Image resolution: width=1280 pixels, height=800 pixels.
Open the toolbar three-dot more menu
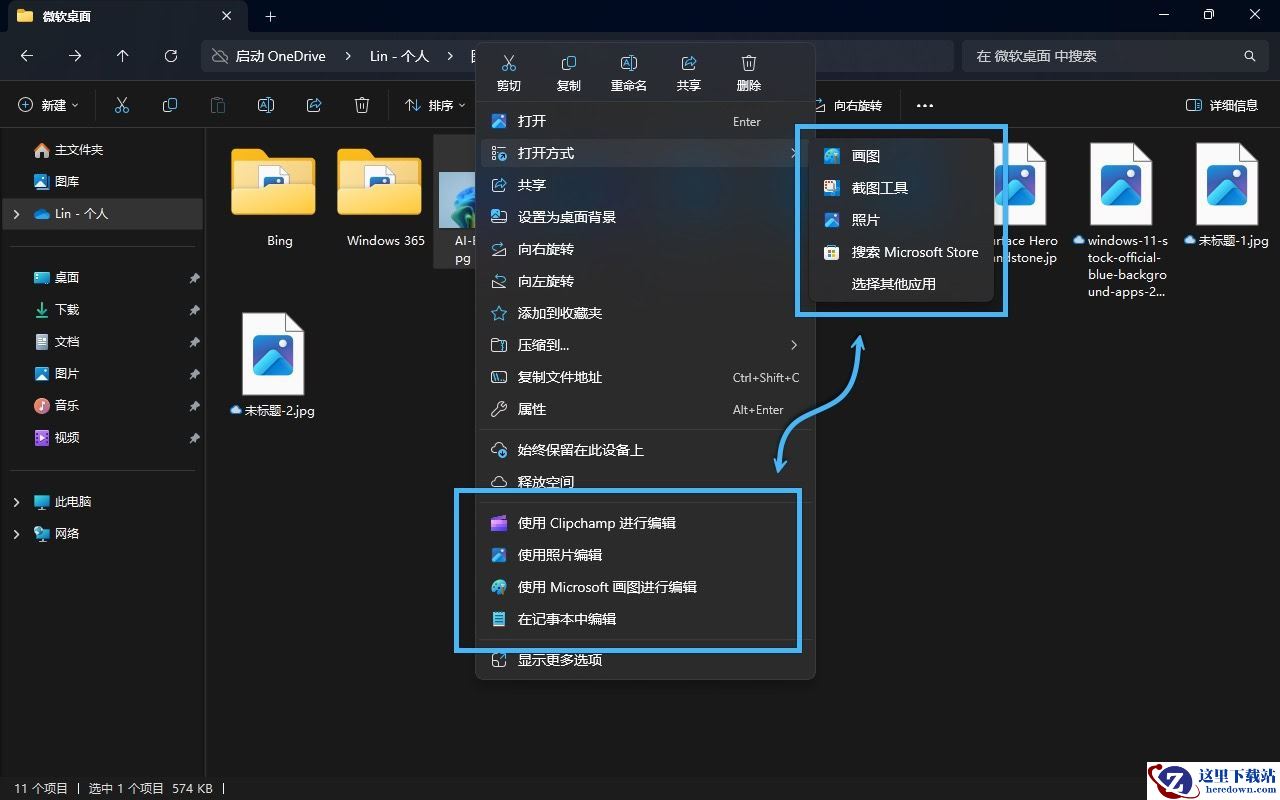coord(925,105)
